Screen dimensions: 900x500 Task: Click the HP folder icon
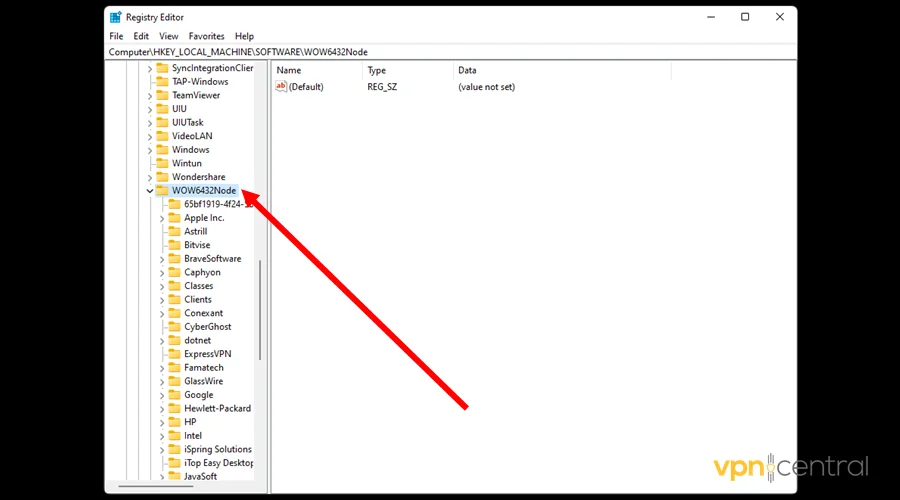pyautogui.click(x=174, y=421)
